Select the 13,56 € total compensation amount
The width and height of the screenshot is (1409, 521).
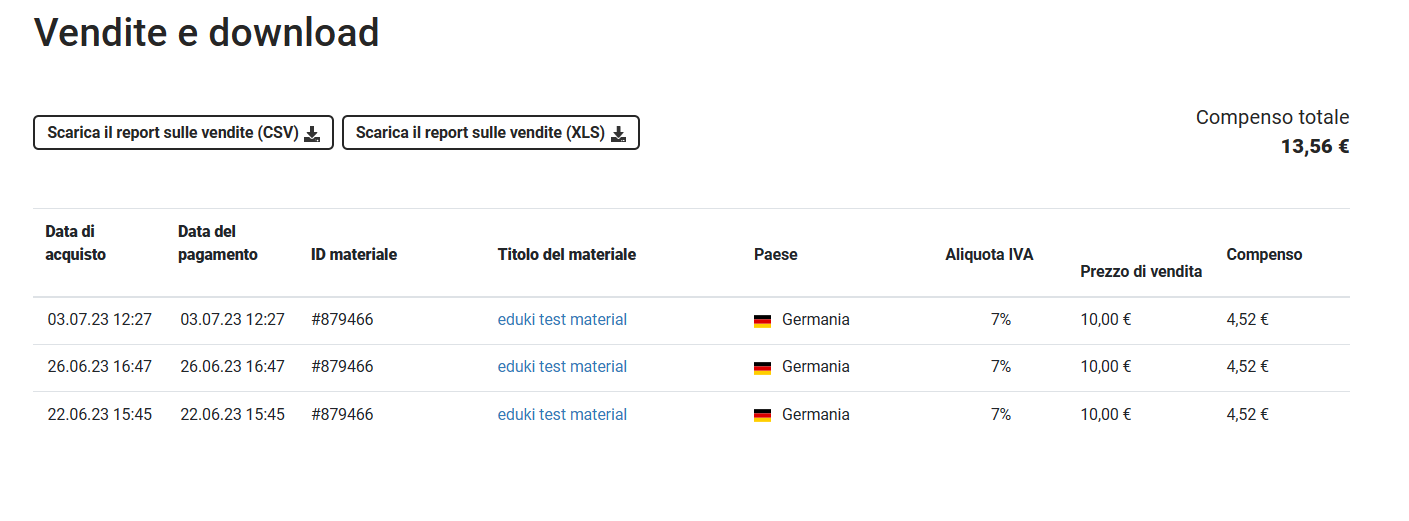[1315, 147]
